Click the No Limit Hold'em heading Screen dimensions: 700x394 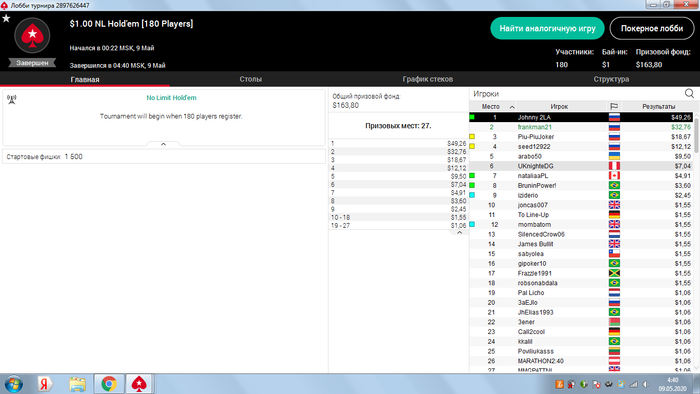(171, 98)
